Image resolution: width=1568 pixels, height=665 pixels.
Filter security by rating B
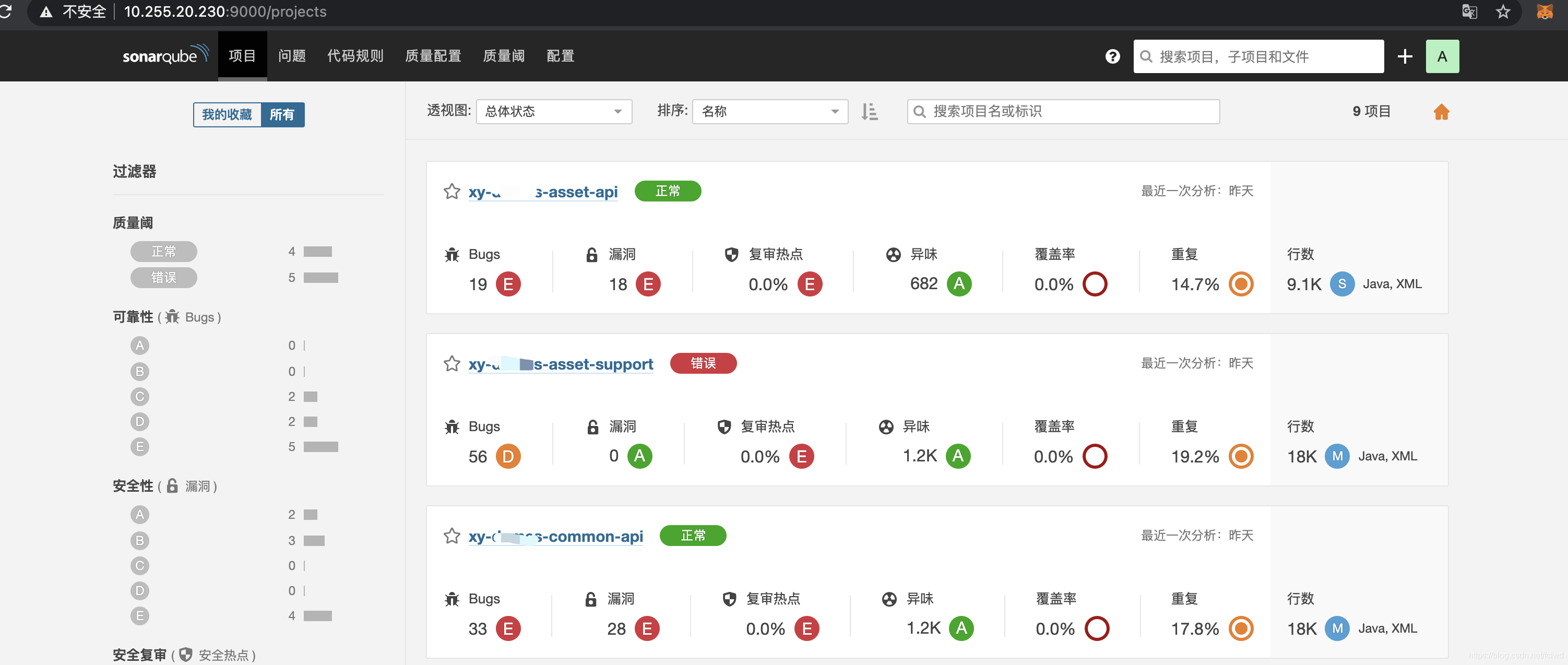[x=139, y=540]
